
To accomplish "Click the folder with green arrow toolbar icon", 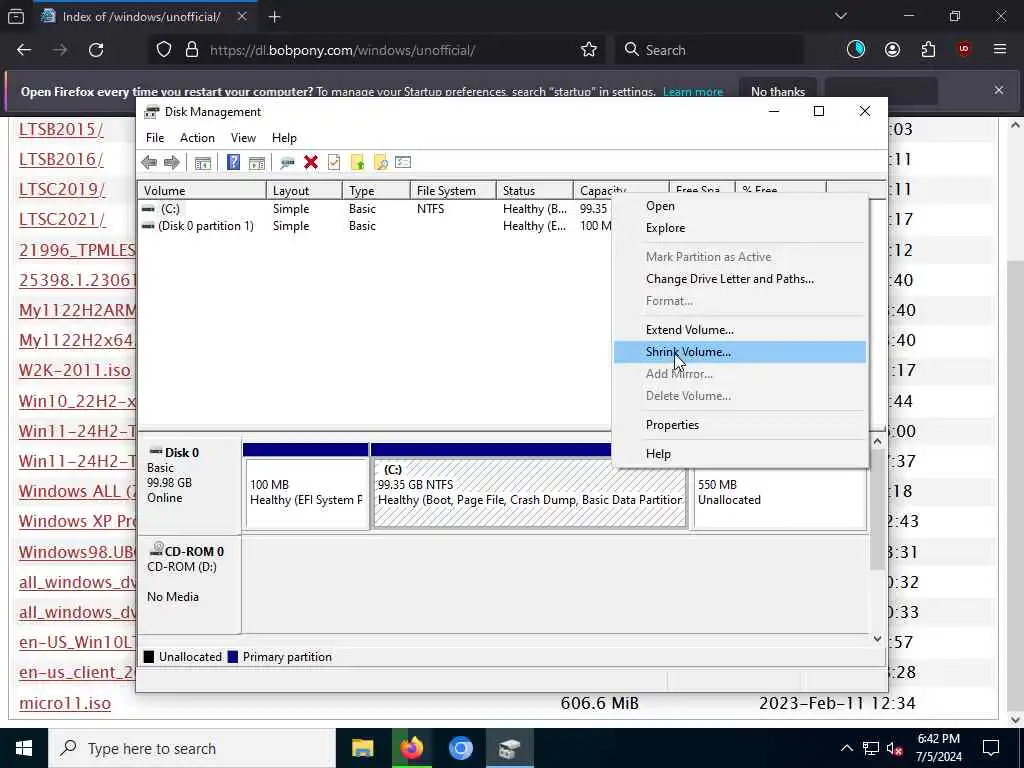I will 357,163.
